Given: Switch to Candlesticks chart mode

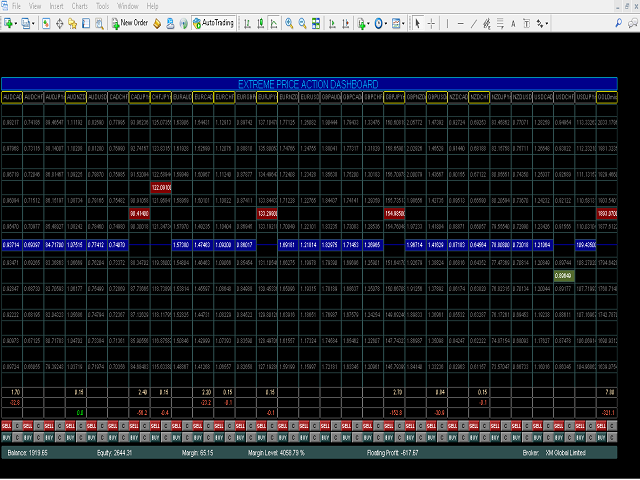Looking at the screenshot, I should [x=261, y=23].
